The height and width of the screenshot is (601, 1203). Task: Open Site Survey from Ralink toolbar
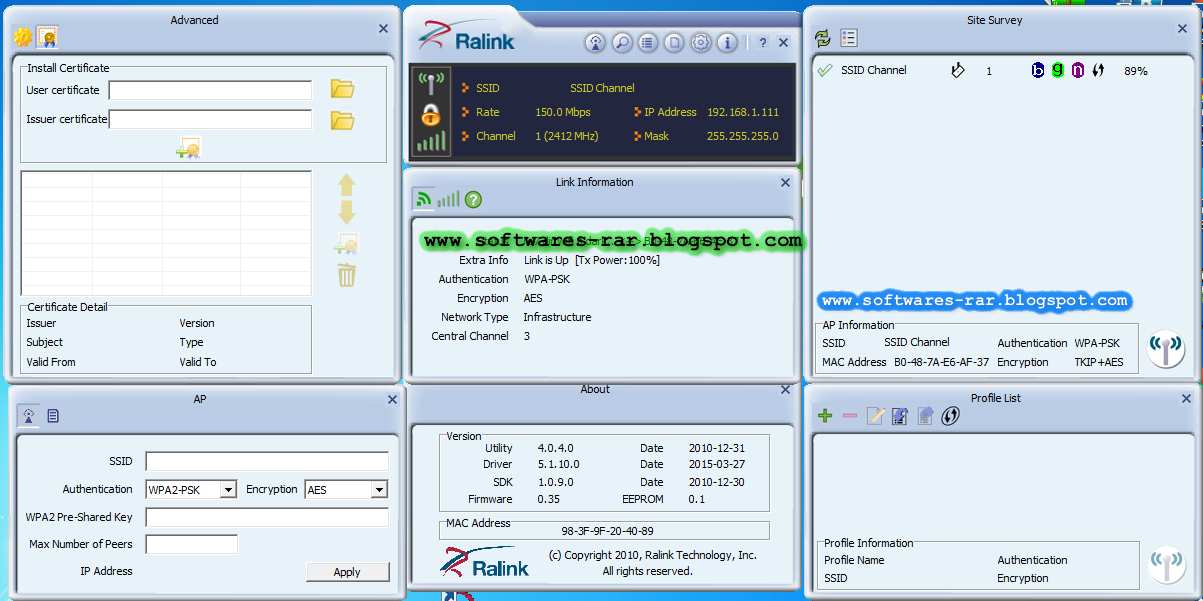click(x=596, y=43)
